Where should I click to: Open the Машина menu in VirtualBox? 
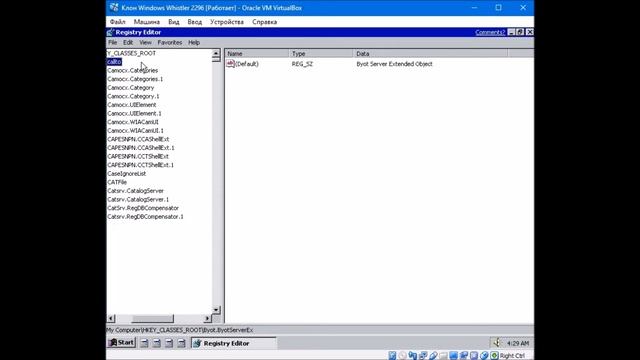pyautogui.click(x=147, y=22)
